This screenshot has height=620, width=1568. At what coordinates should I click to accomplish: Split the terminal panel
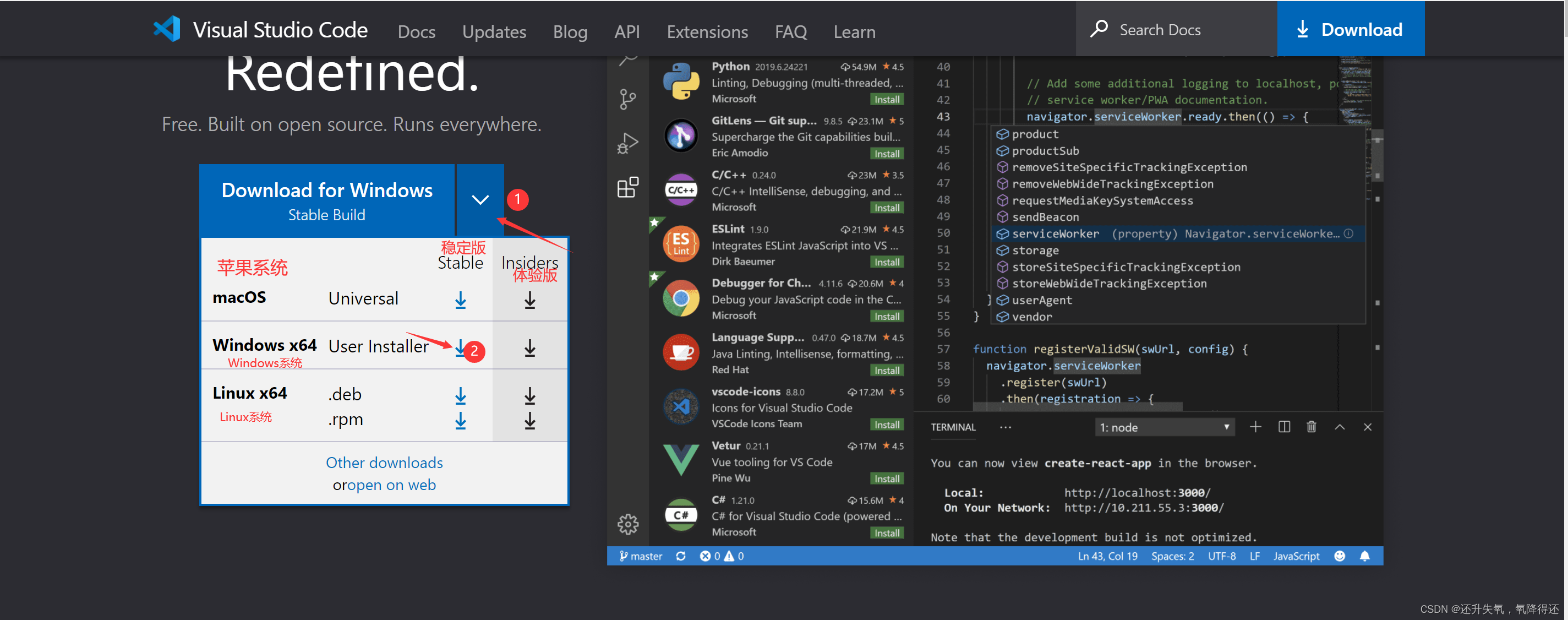click(x=1285, y=427)
